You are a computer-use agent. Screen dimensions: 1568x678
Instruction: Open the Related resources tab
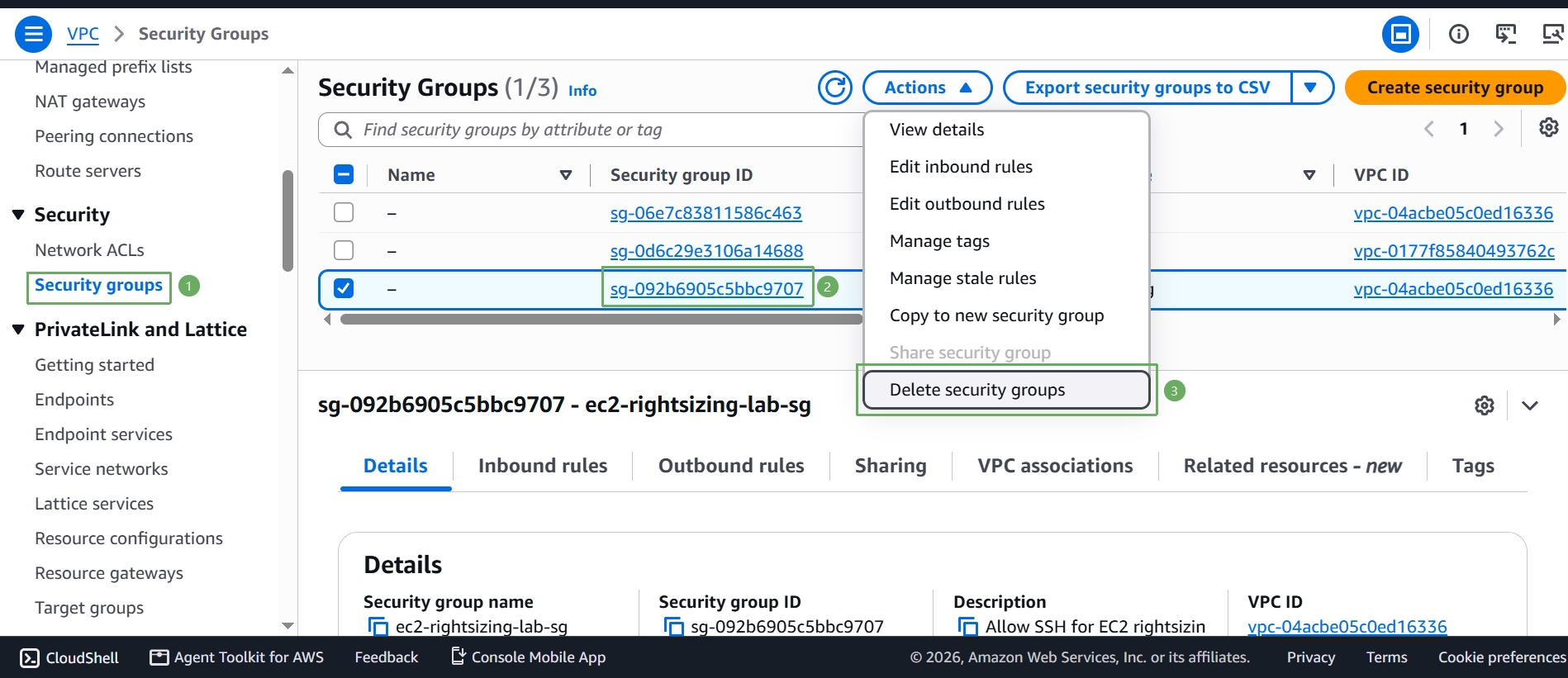1292,466
